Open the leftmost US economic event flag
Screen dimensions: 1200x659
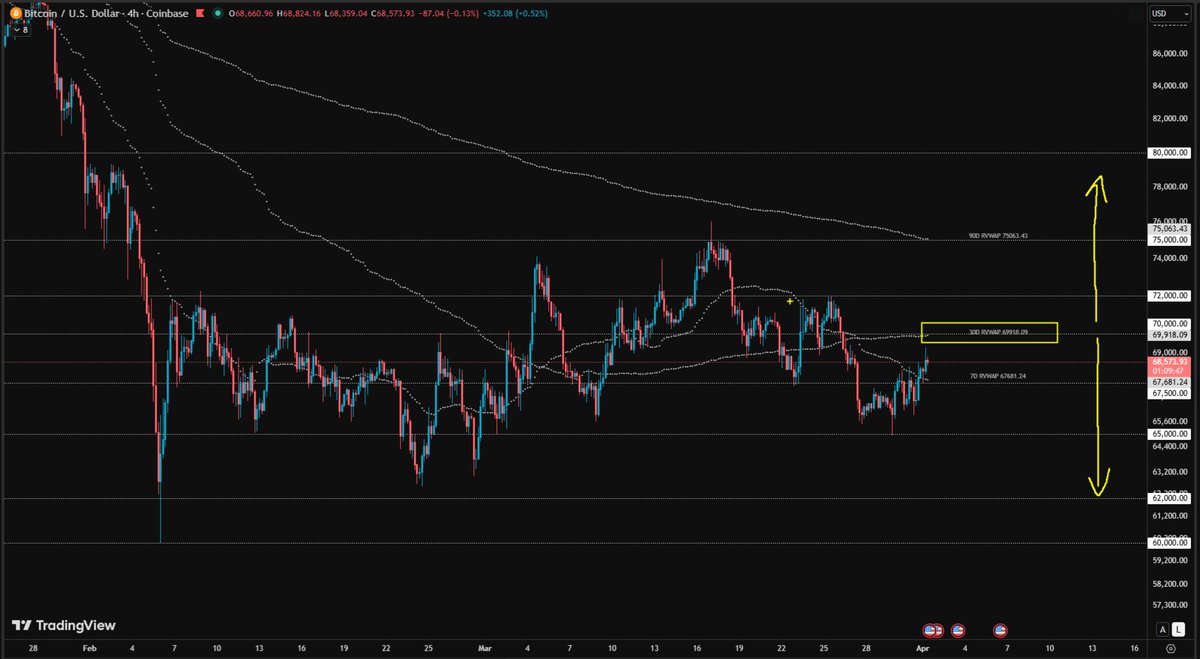[x=930, y=630]
